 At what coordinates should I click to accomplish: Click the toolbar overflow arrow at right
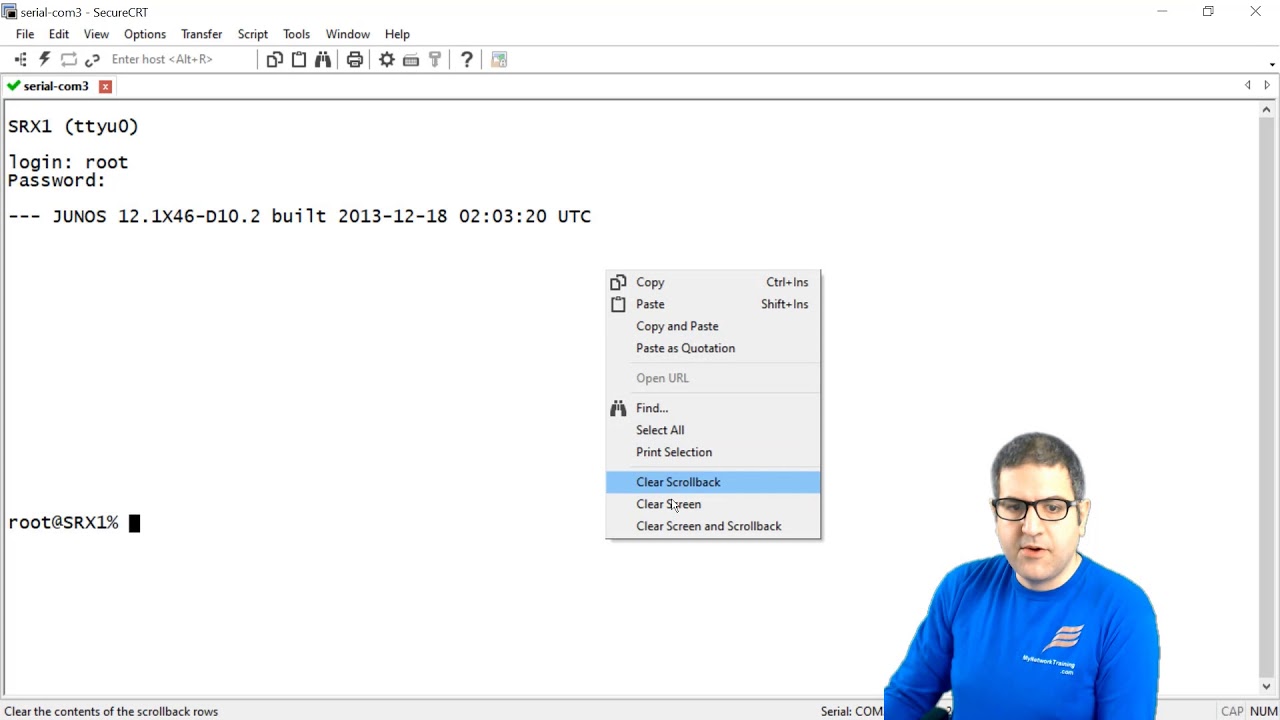click(1272, 65)
